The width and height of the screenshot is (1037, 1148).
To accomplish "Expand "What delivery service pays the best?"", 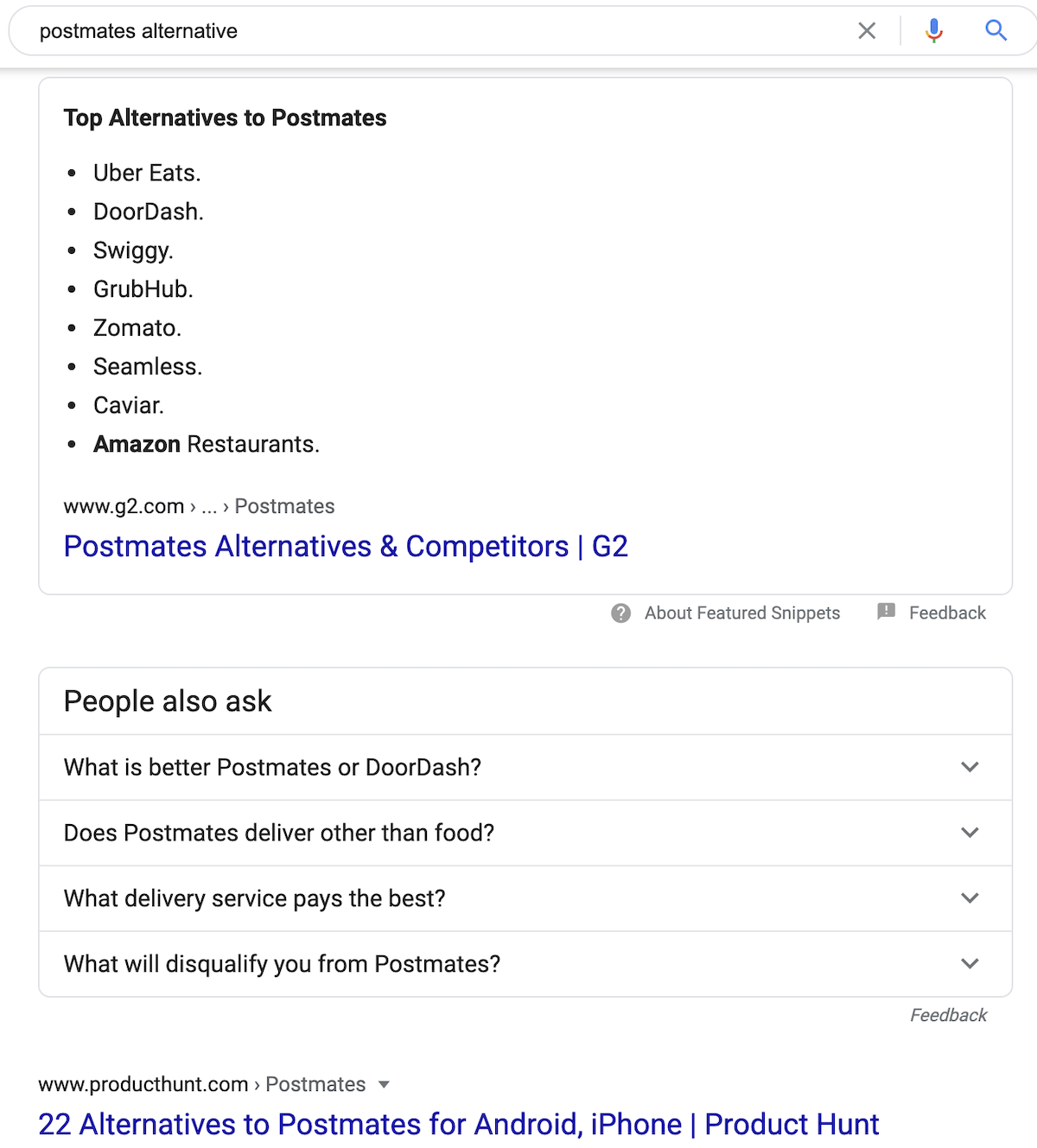I will tap(969, 898).
